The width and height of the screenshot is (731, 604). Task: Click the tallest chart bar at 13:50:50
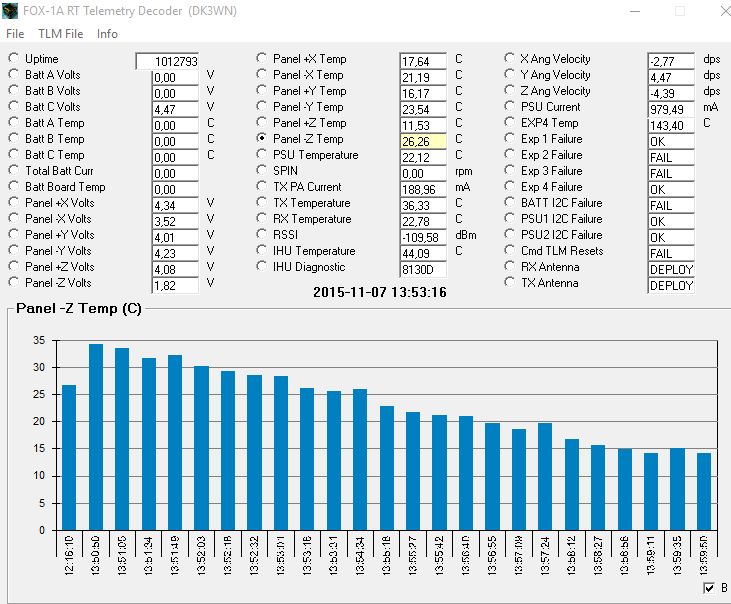[96, 437]
